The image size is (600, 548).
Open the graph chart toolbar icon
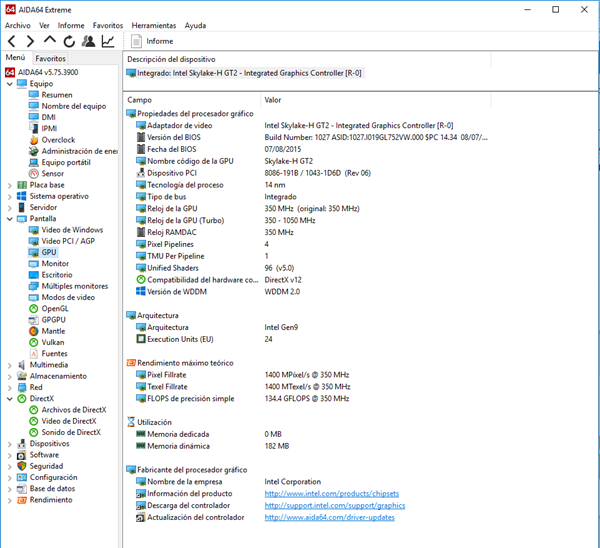pyautogui.click(x=108, y=41)
